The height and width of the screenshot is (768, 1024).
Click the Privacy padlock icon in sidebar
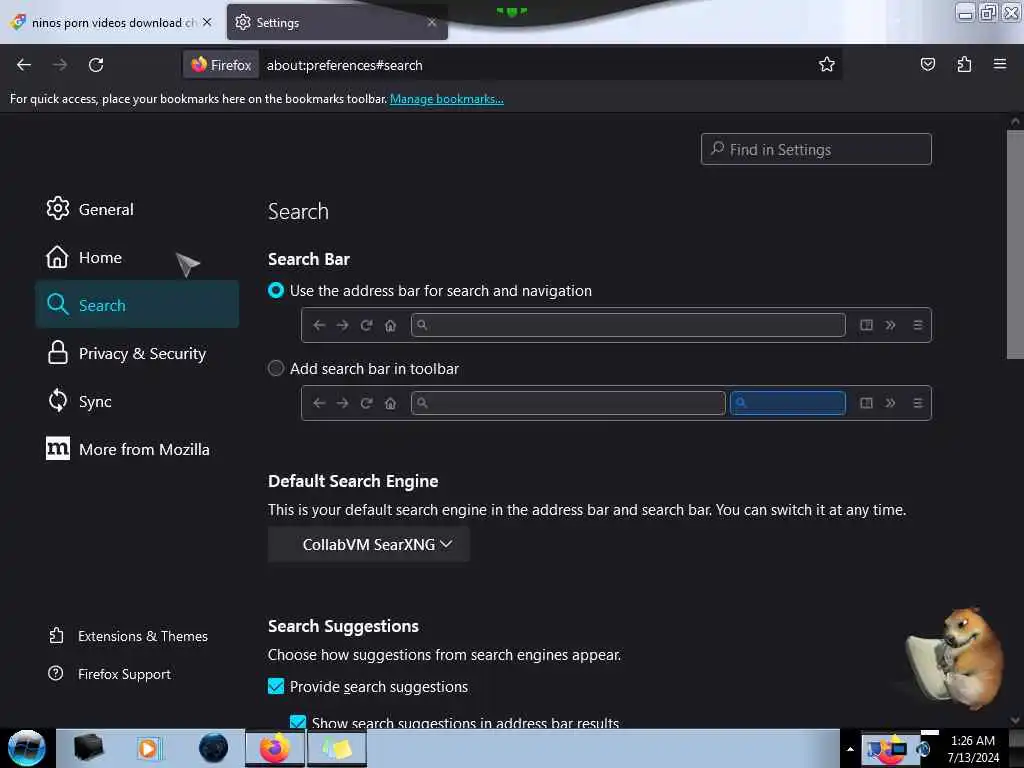tap(57, 353)
